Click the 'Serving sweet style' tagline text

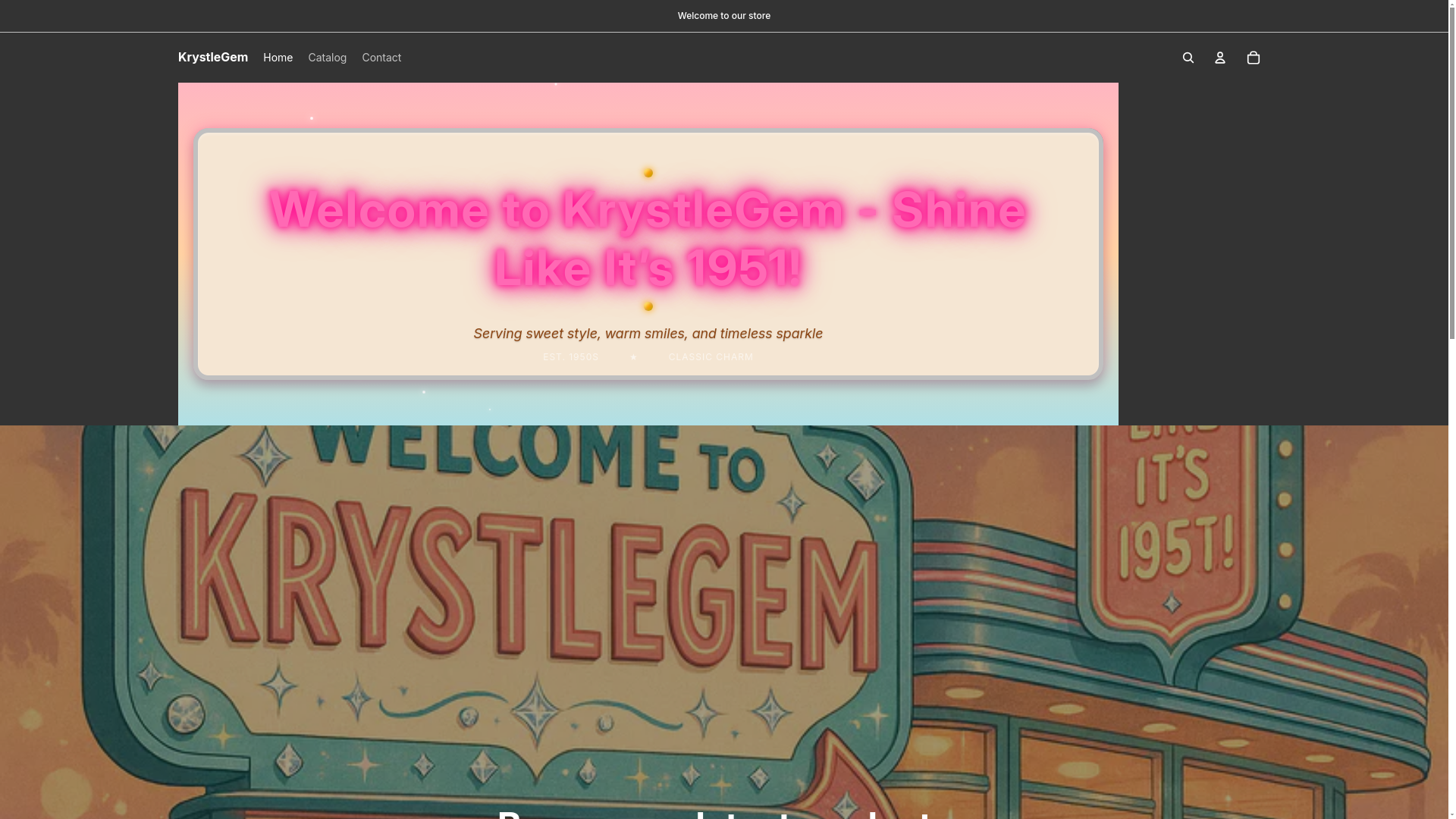[x=648, y=334]
